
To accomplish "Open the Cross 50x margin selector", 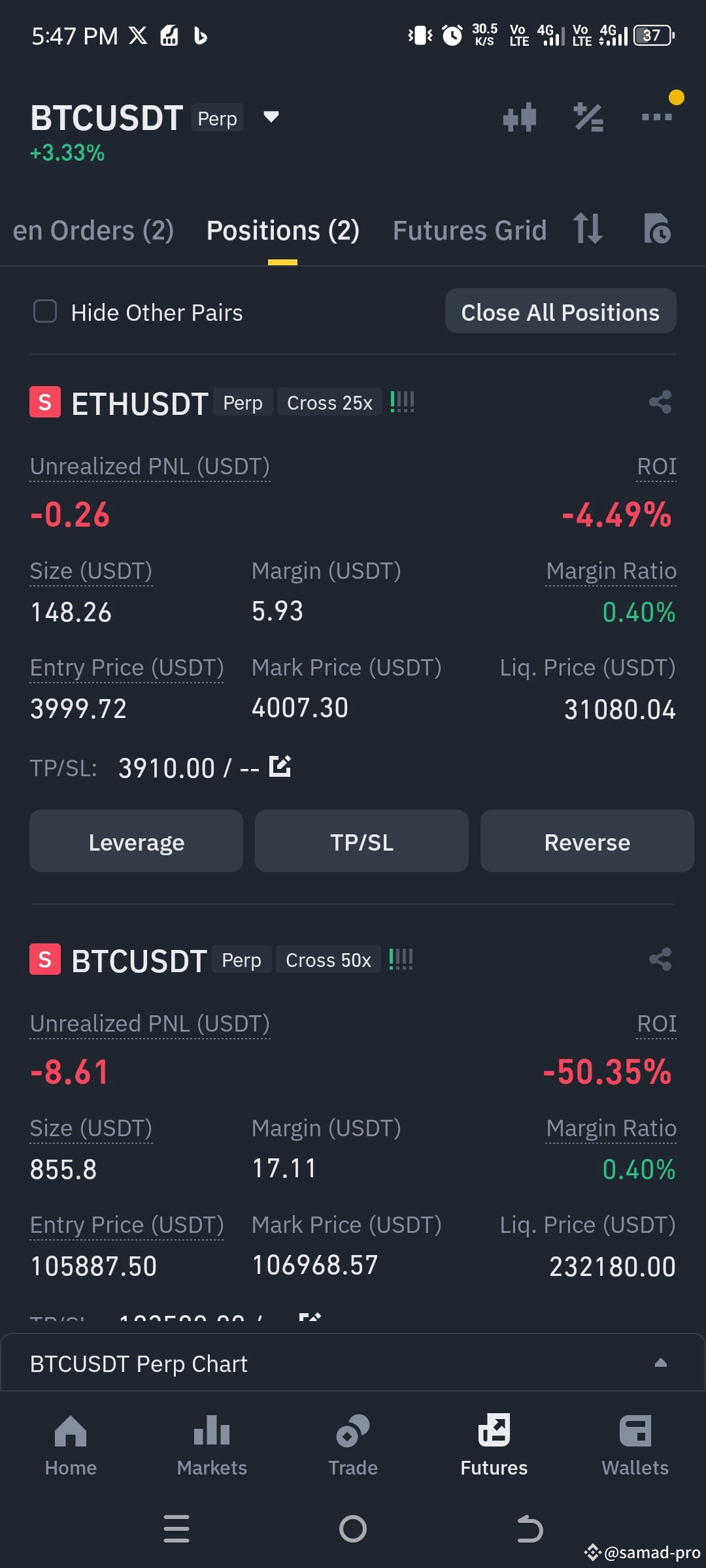I will (x=328, y=960).
